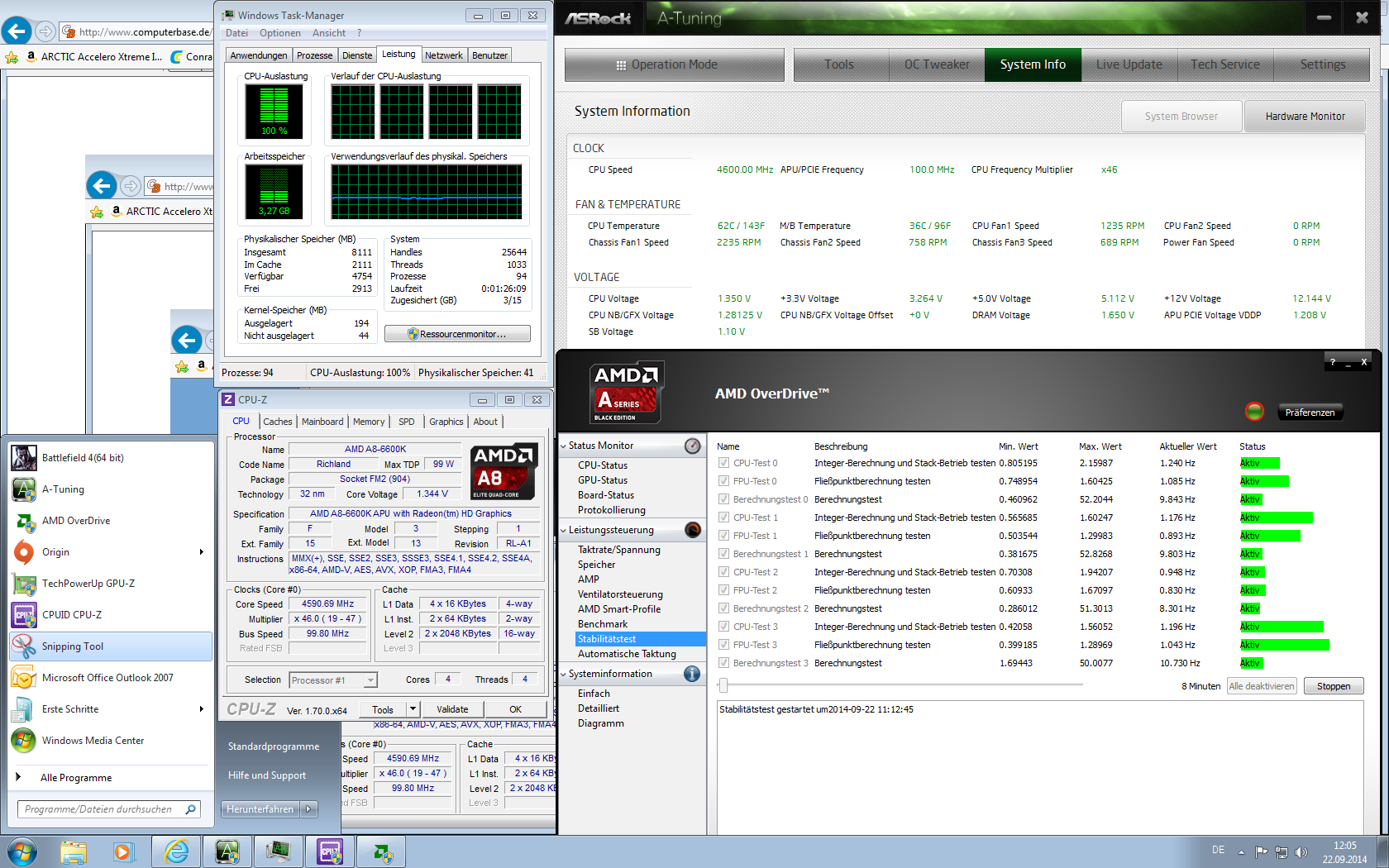Toggle the FPU-Test 1 checkbox
Screen dimensions: 1389x868
coord(724,536)
